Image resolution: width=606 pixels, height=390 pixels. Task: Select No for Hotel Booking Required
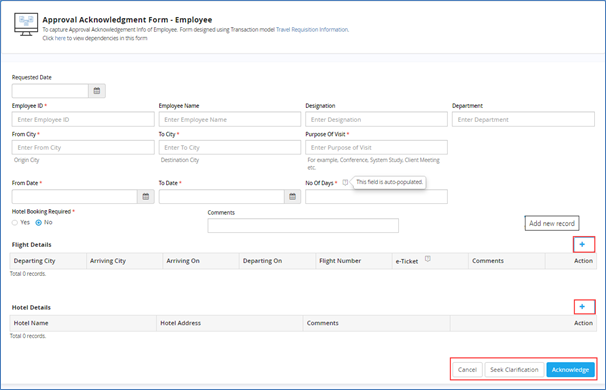(x=39, y=223)
